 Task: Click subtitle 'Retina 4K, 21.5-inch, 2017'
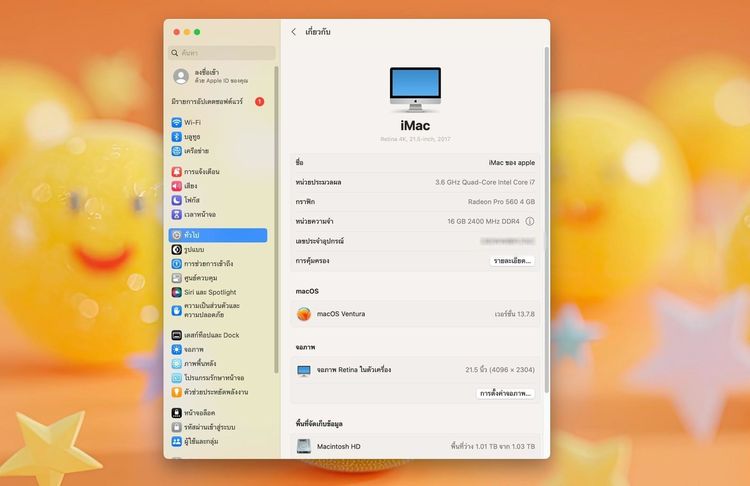click(415, 139)
